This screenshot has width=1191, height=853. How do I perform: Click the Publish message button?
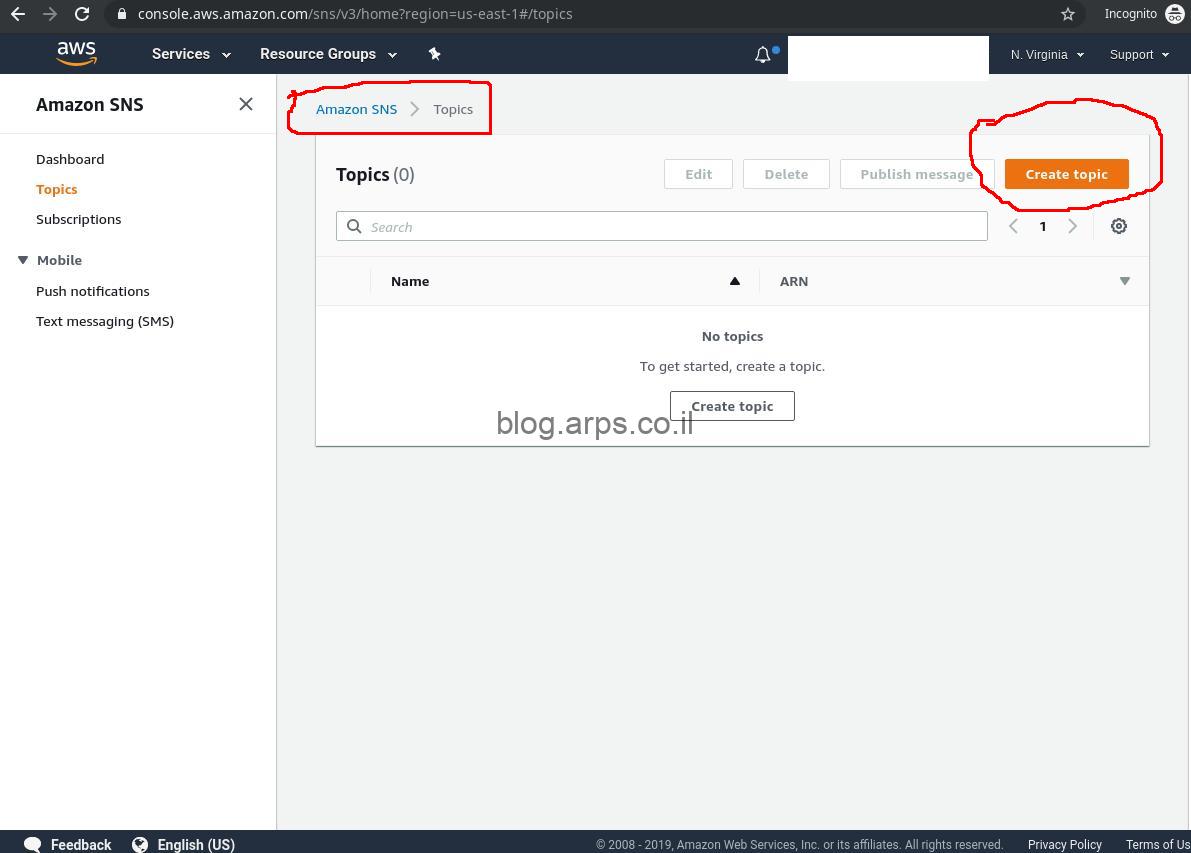(916, 174)
